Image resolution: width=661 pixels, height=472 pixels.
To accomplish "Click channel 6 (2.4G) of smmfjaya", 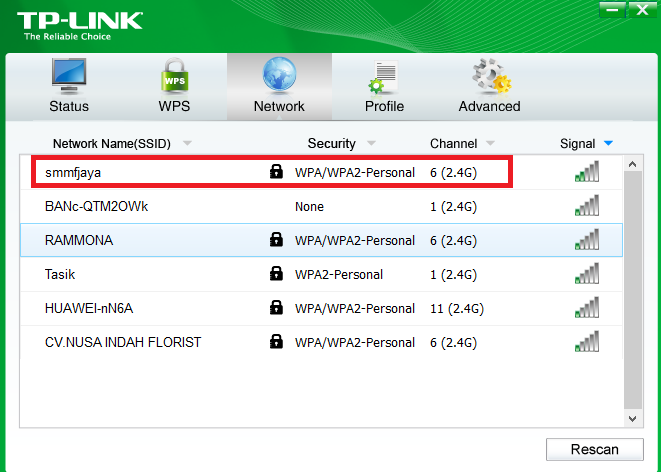I will tap(453, 173).
